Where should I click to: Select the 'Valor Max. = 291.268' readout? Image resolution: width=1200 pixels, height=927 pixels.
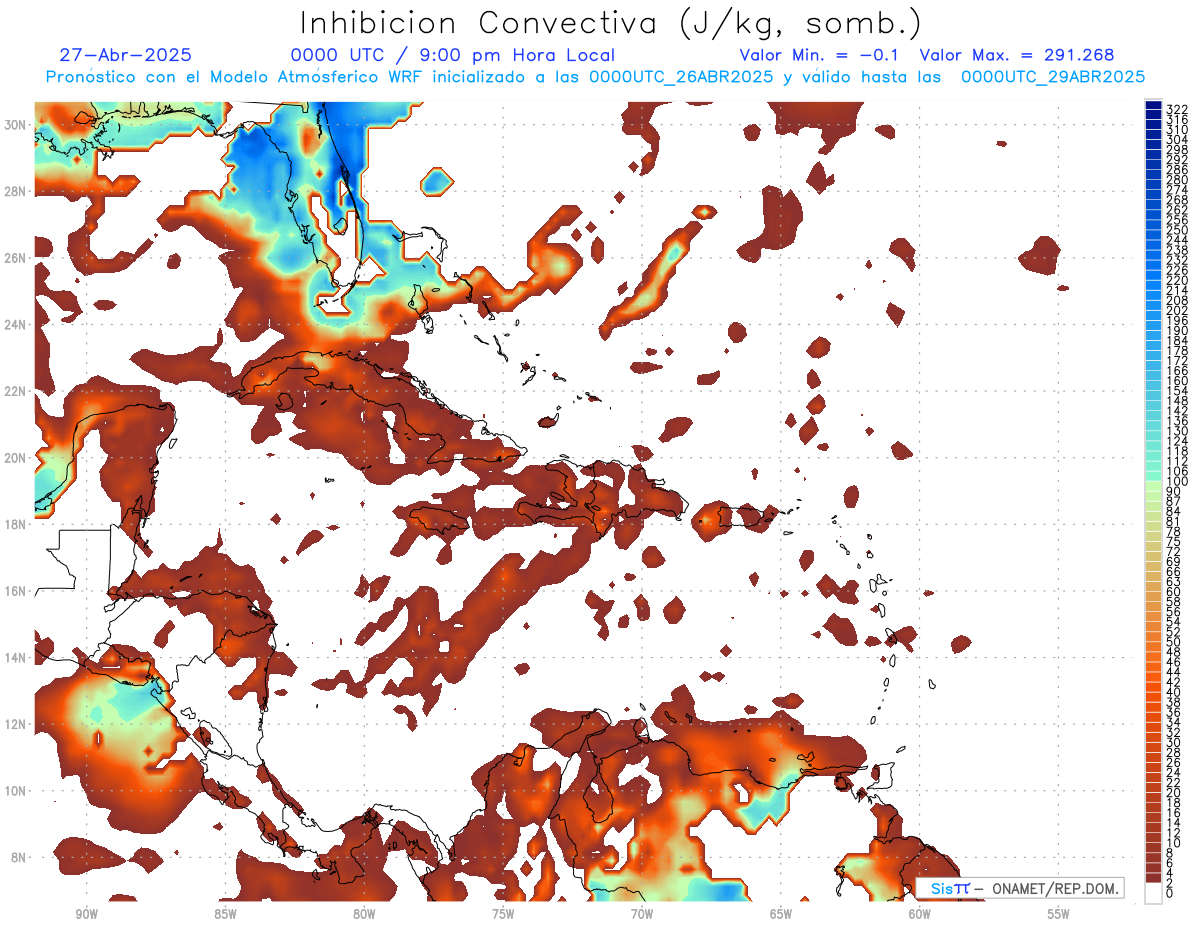coord(1017,55)
